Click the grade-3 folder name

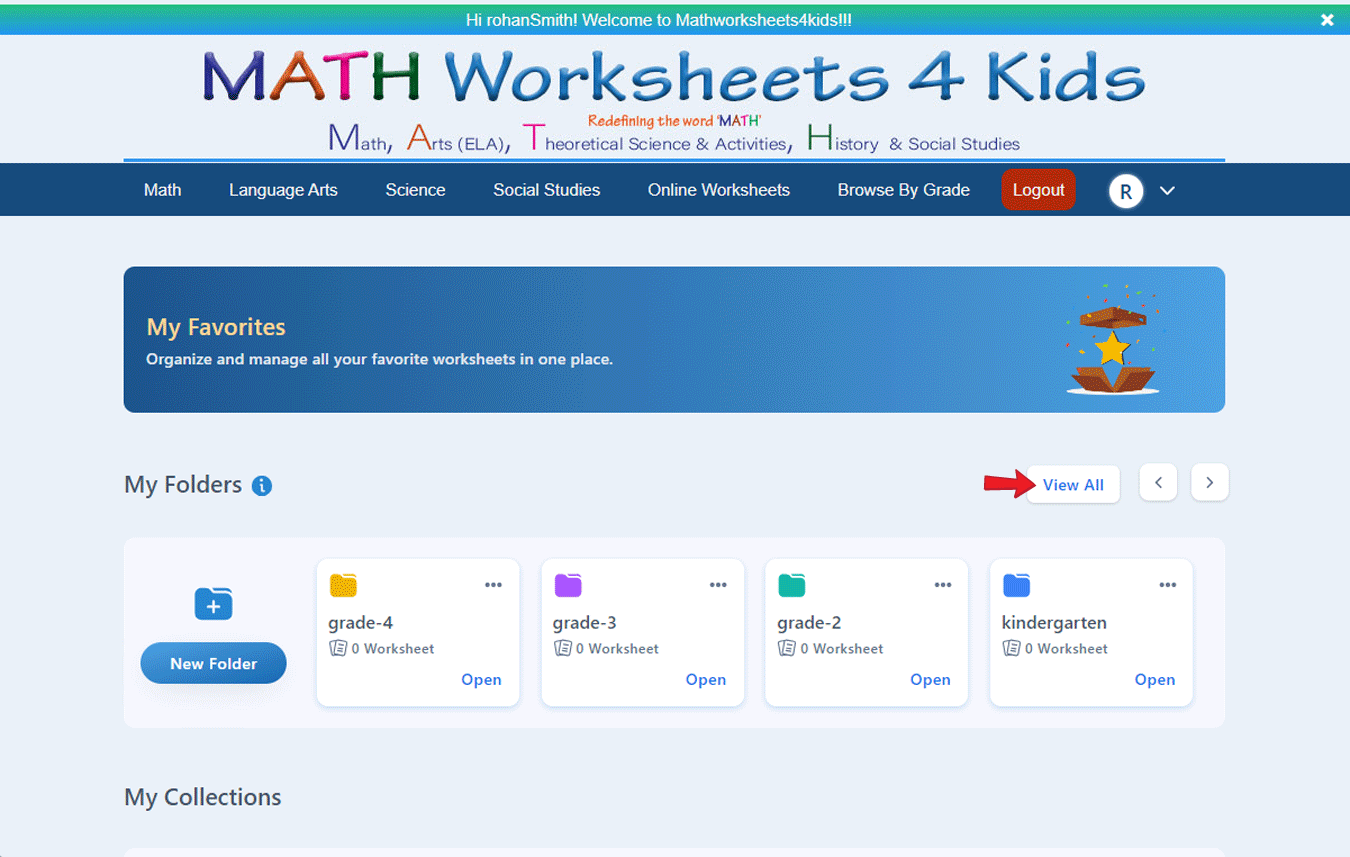(585, 623)
